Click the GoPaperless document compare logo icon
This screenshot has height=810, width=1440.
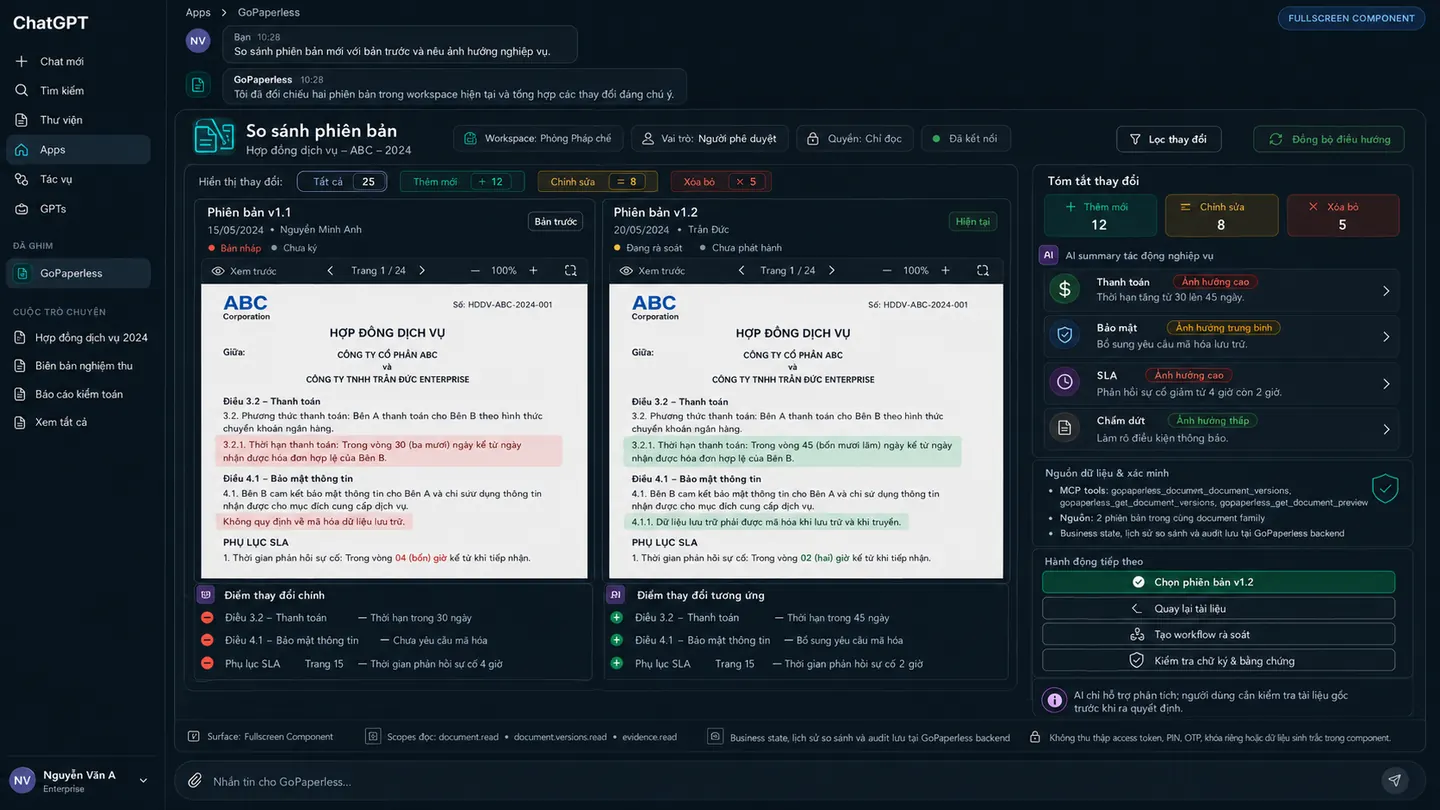tap(214, 137)
